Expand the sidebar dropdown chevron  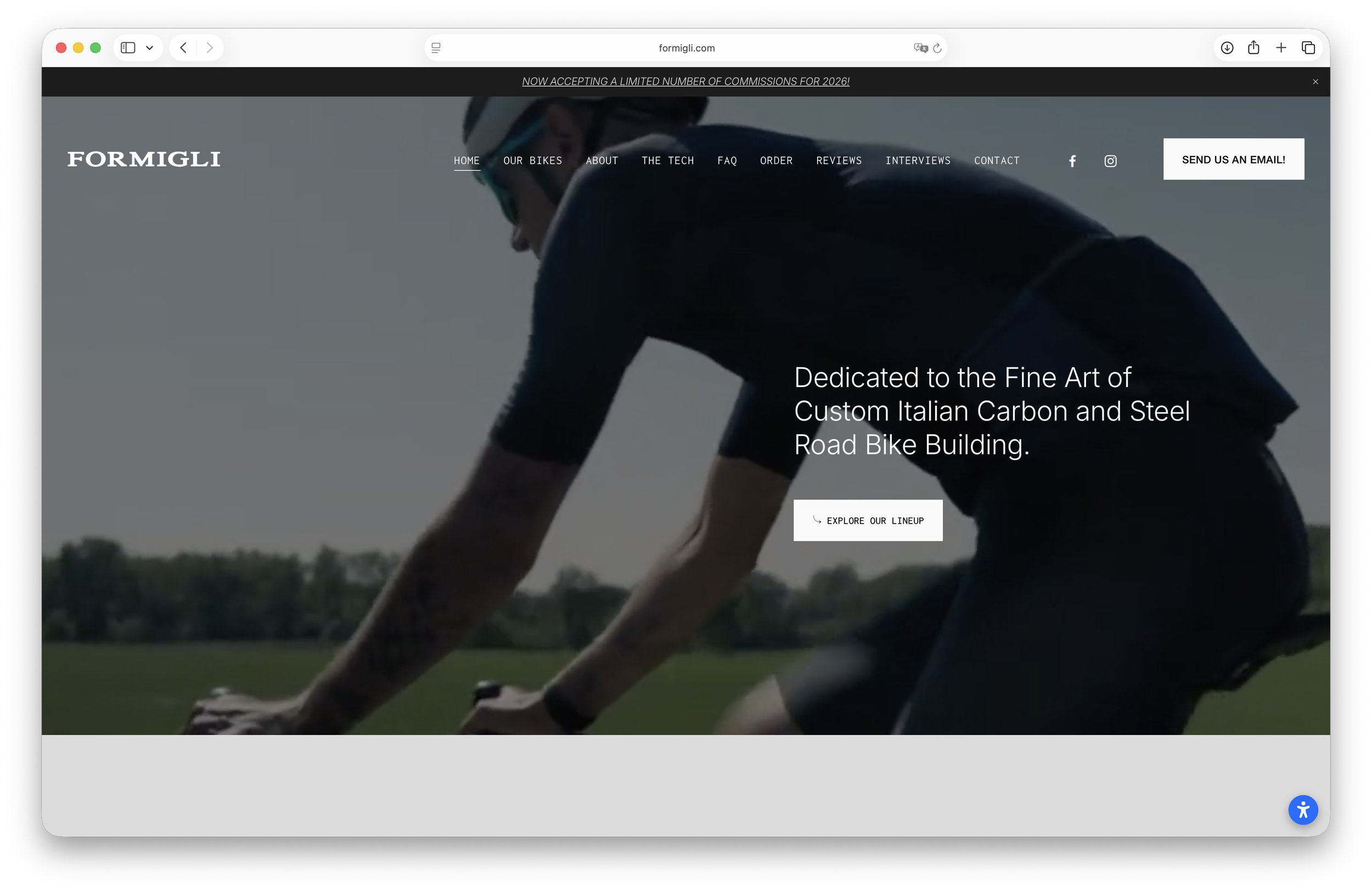pyautogui.click(x=149, y=48)
